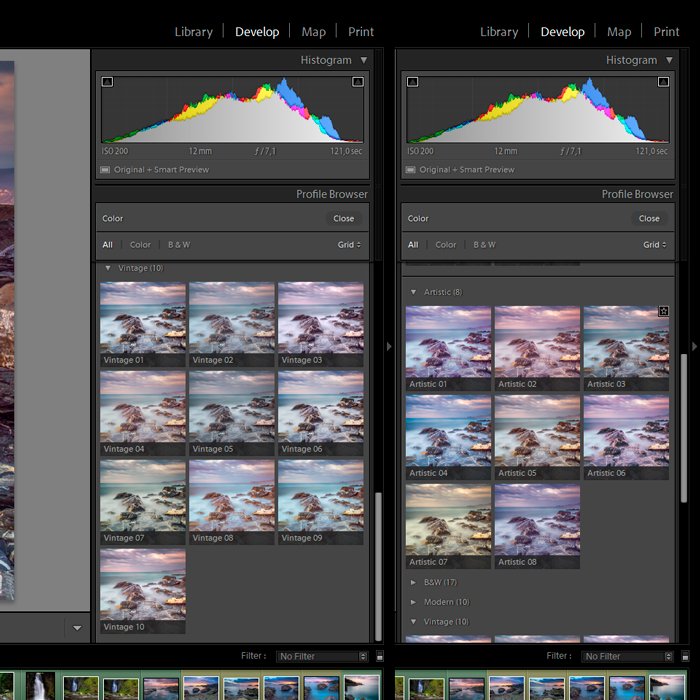Click the left Profile Browser panel title

click(x=332, y=194)
